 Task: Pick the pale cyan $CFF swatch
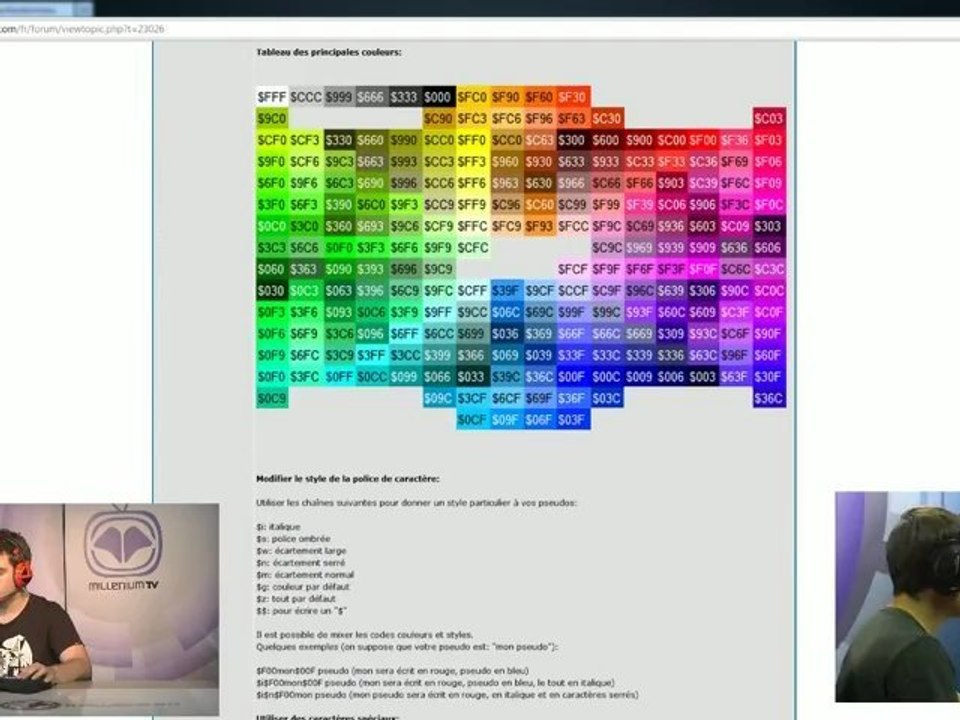471,290
